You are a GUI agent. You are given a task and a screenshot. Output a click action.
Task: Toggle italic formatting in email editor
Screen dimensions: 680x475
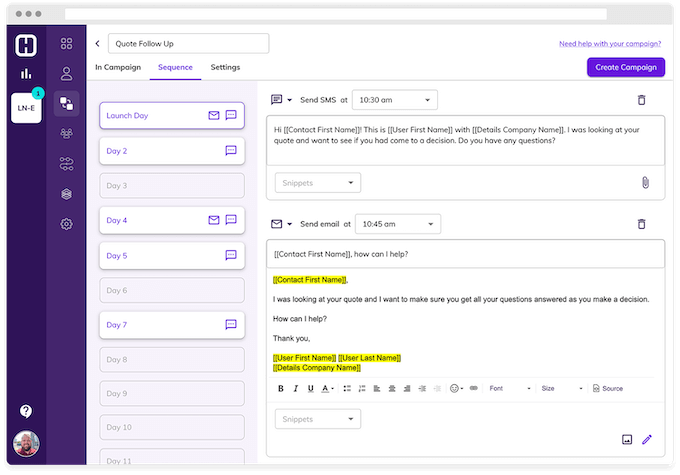tap(295, 388)
